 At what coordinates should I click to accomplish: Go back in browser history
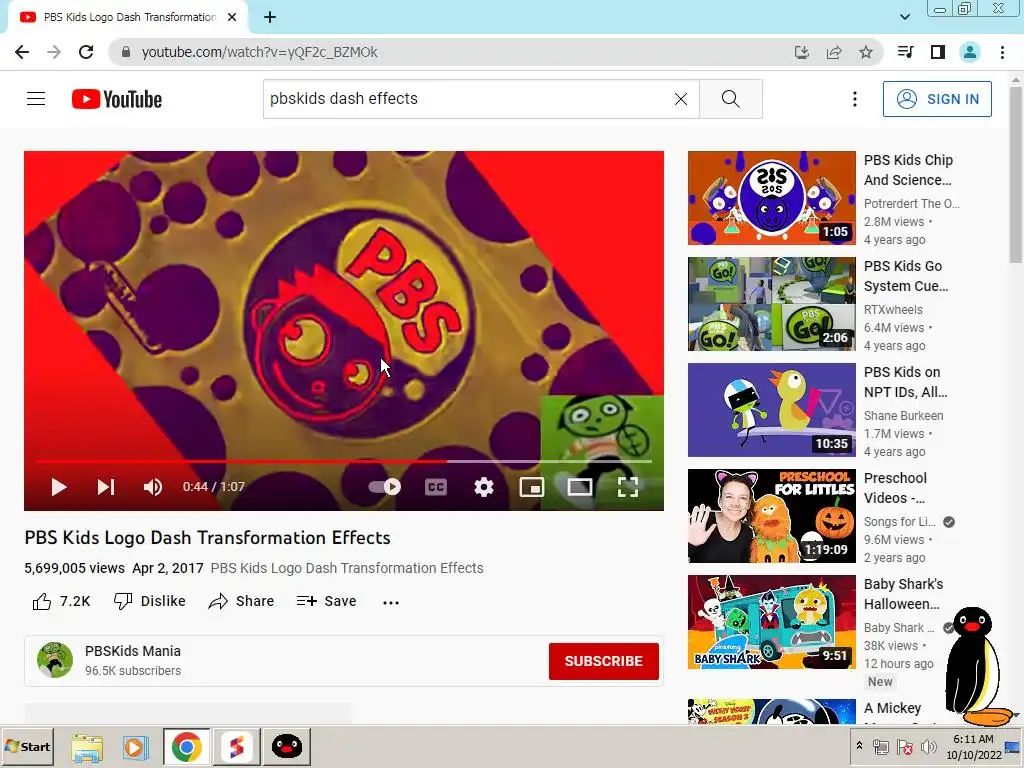pyautogui.click(x=22, y=52)
